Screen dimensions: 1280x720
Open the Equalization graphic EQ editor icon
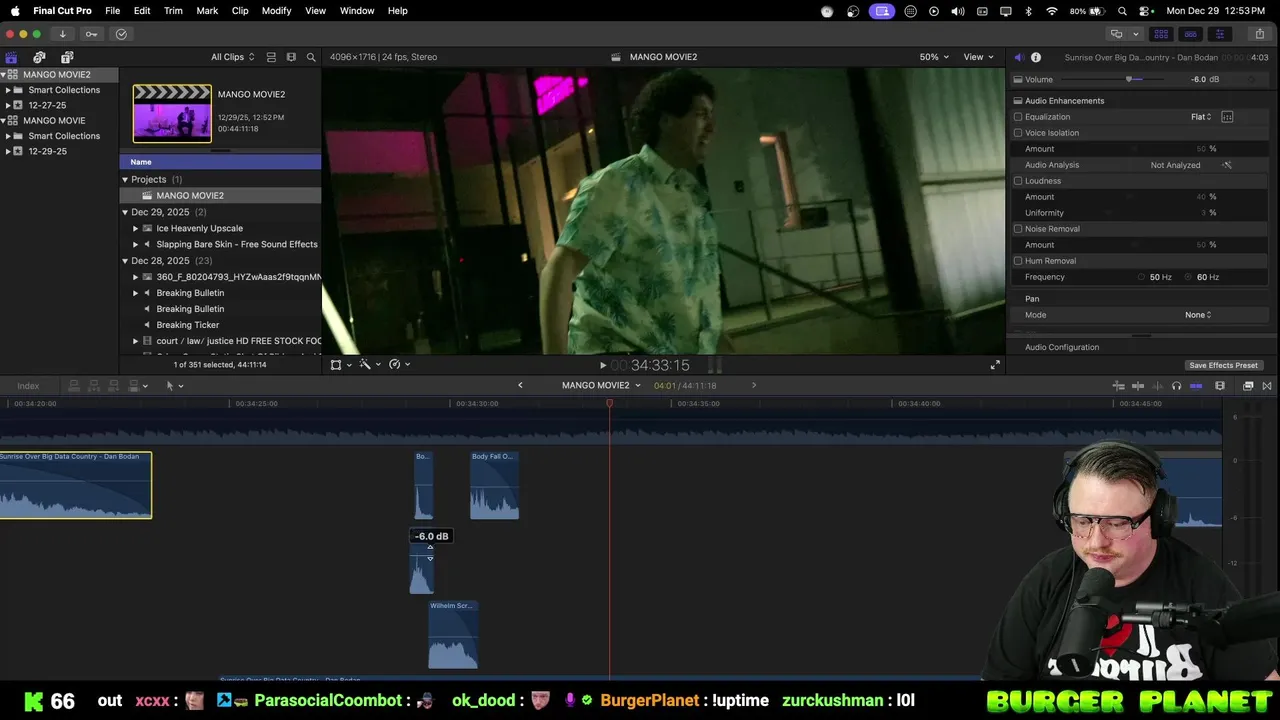click(x=1227, y=117)
